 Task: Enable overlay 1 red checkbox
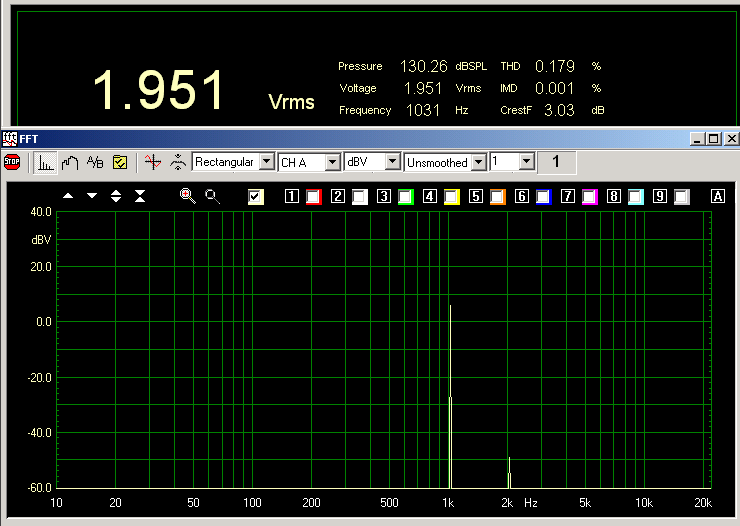tap(313, 197)
